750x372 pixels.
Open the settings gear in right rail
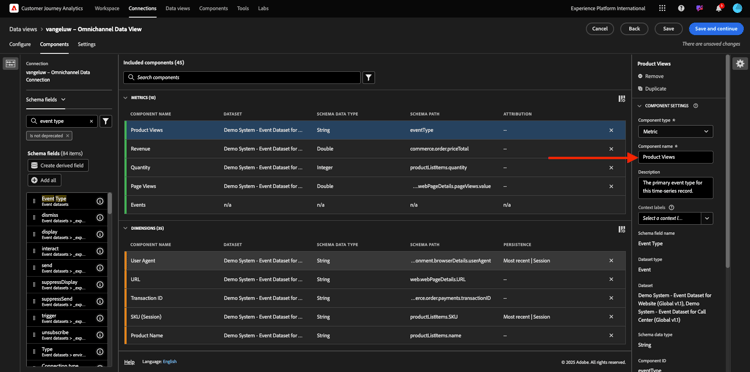740,64
